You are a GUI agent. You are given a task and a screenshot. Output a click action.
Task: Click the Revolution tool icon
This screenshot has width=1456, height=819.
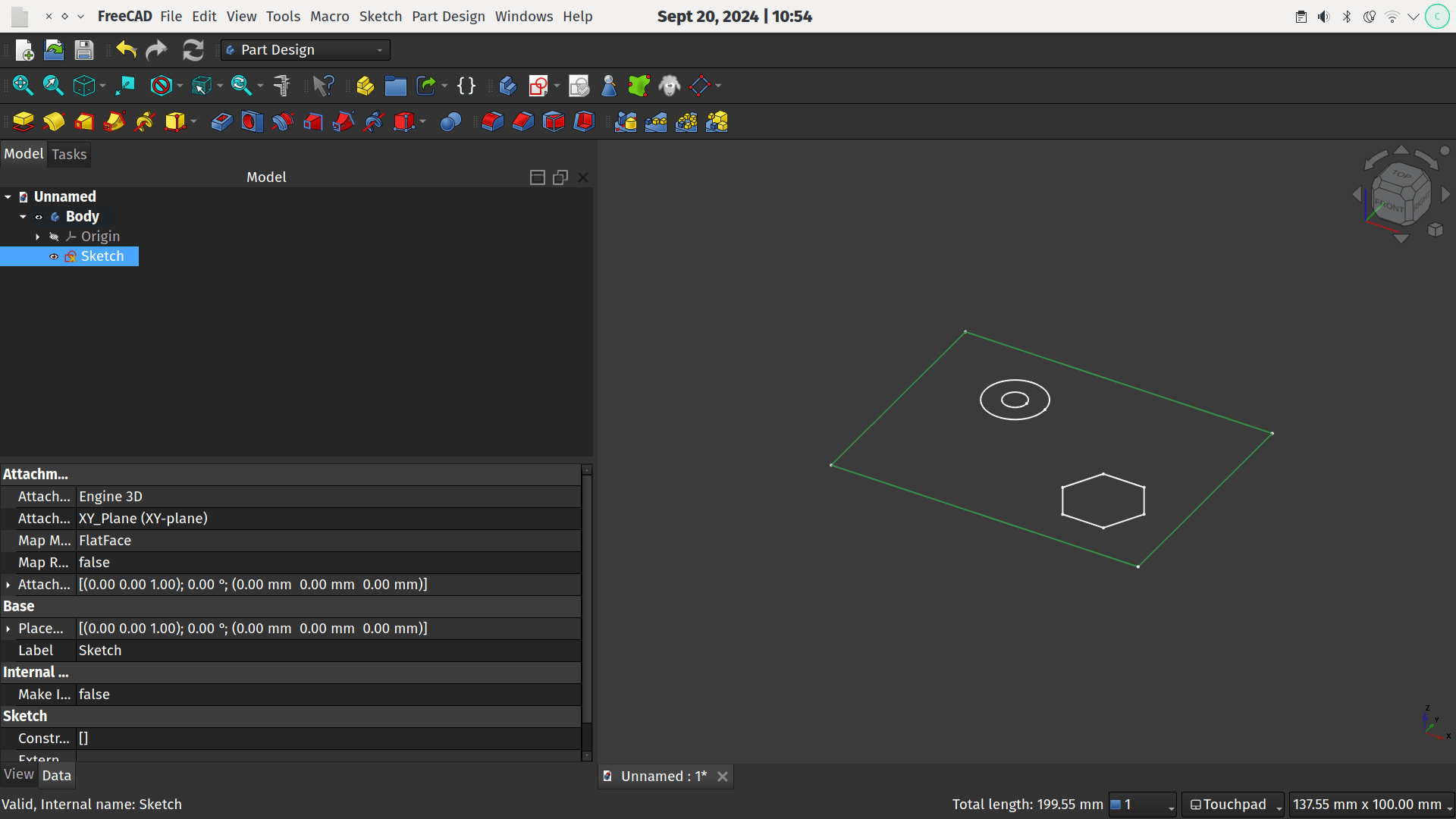(54, 122)
